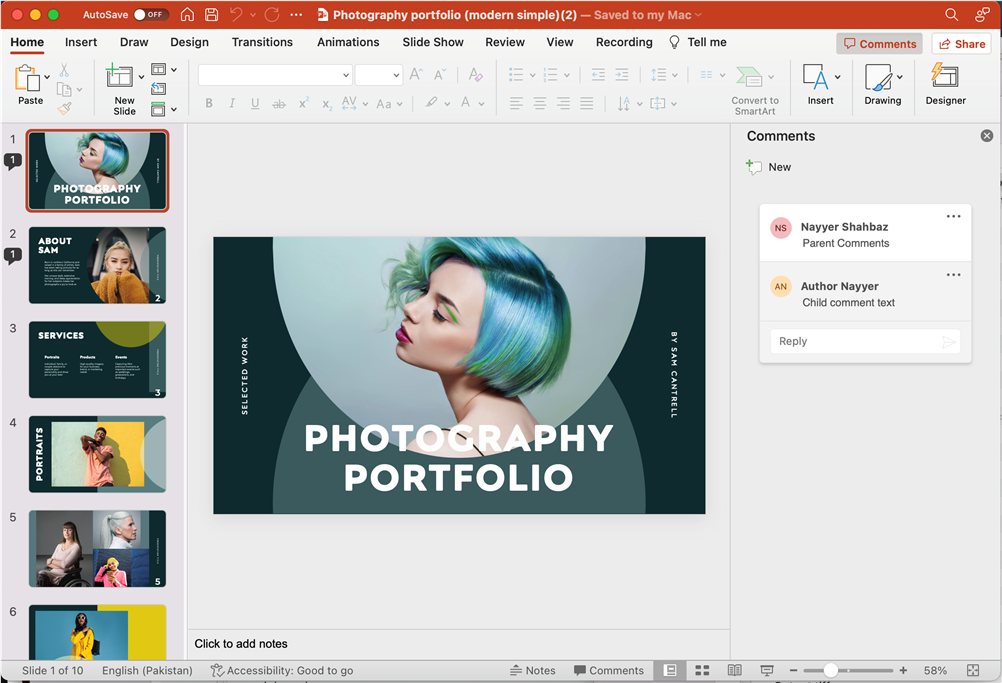The width and height of the screenshot is (1002, 683).
Task: Start the slide show from the status bar
Action: pos(767,670)
